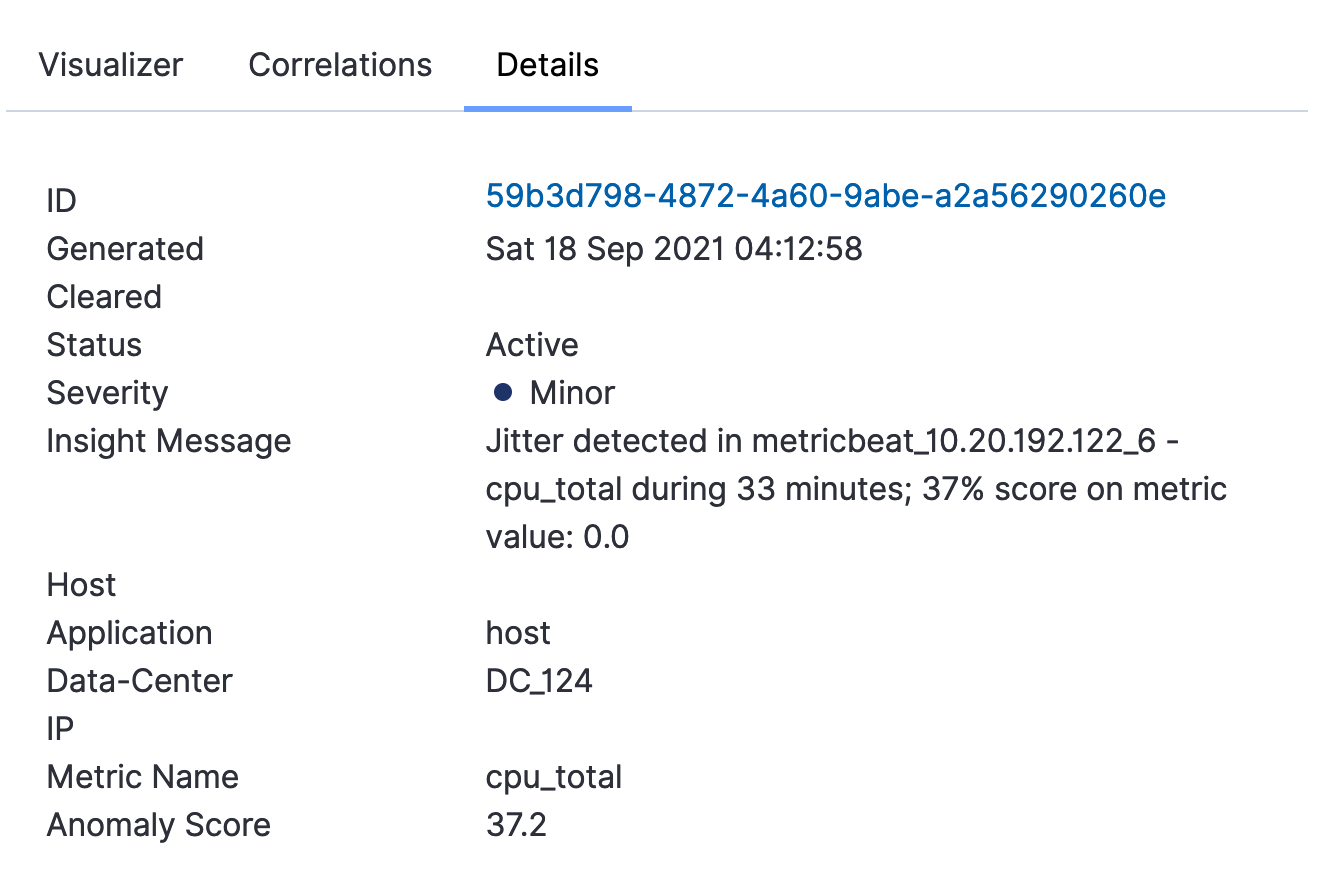The width and height of the screenshot is (1342, 880).
Task: Click the Cleared field label
Action: point(104,297)
